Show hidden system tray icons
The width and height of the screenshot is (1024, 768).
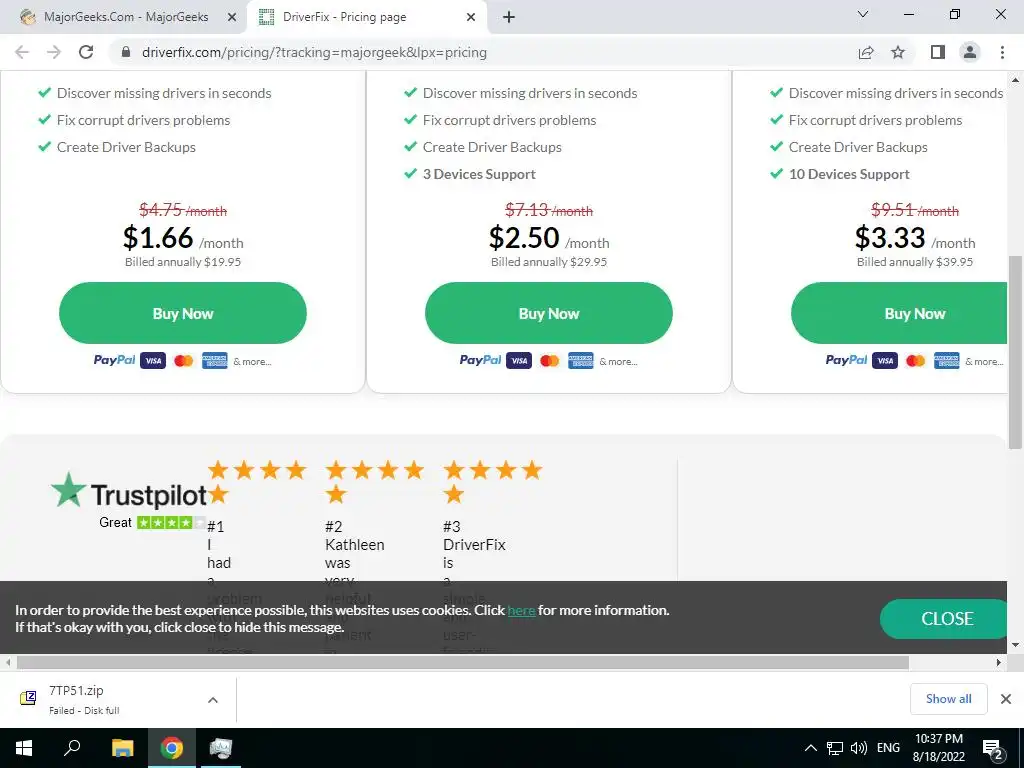810,748
